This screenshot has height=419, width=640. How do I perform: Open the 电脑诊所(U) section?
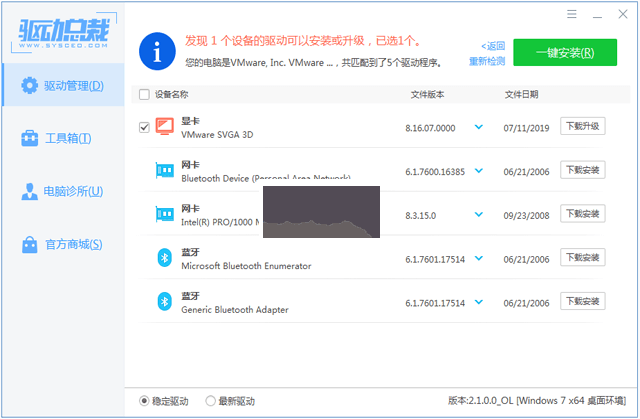point(63,191)
